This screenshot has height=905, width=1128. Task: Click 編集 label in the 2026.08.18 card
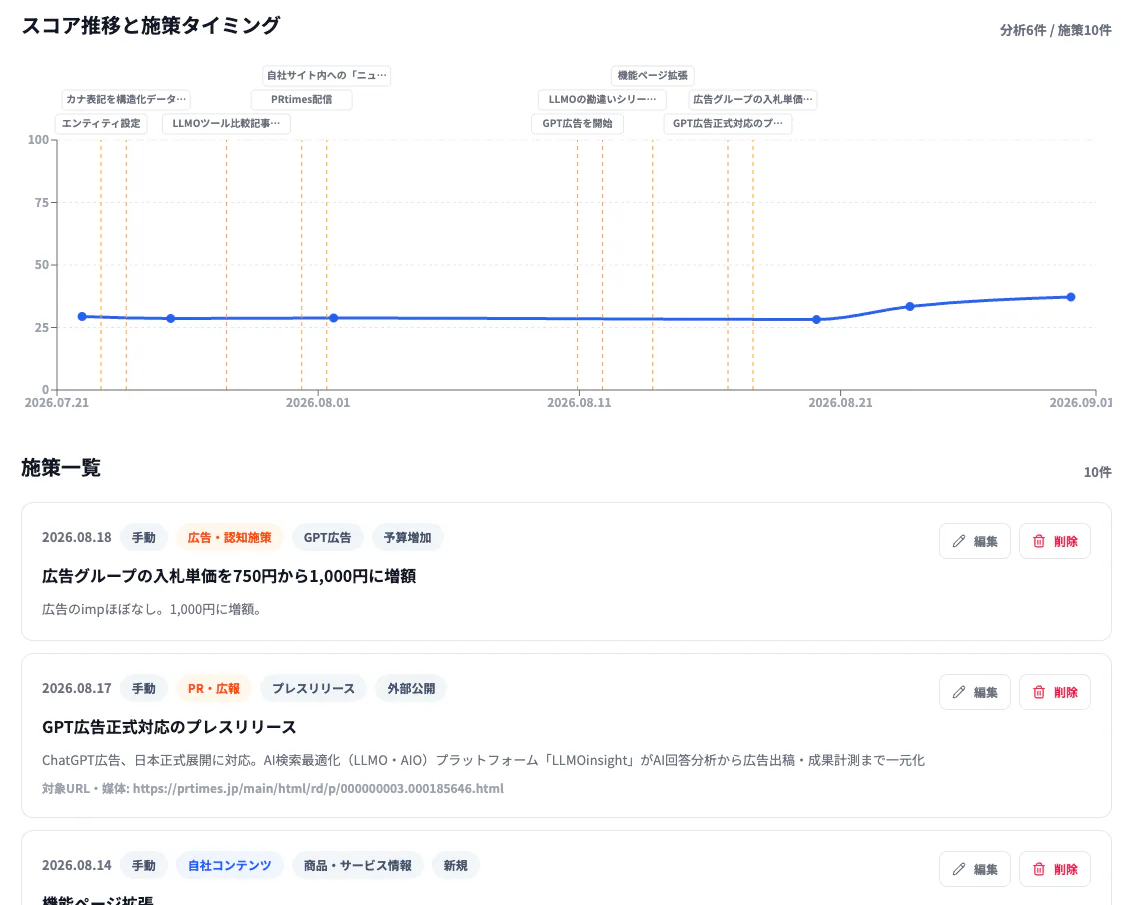(x=986, y=542)
